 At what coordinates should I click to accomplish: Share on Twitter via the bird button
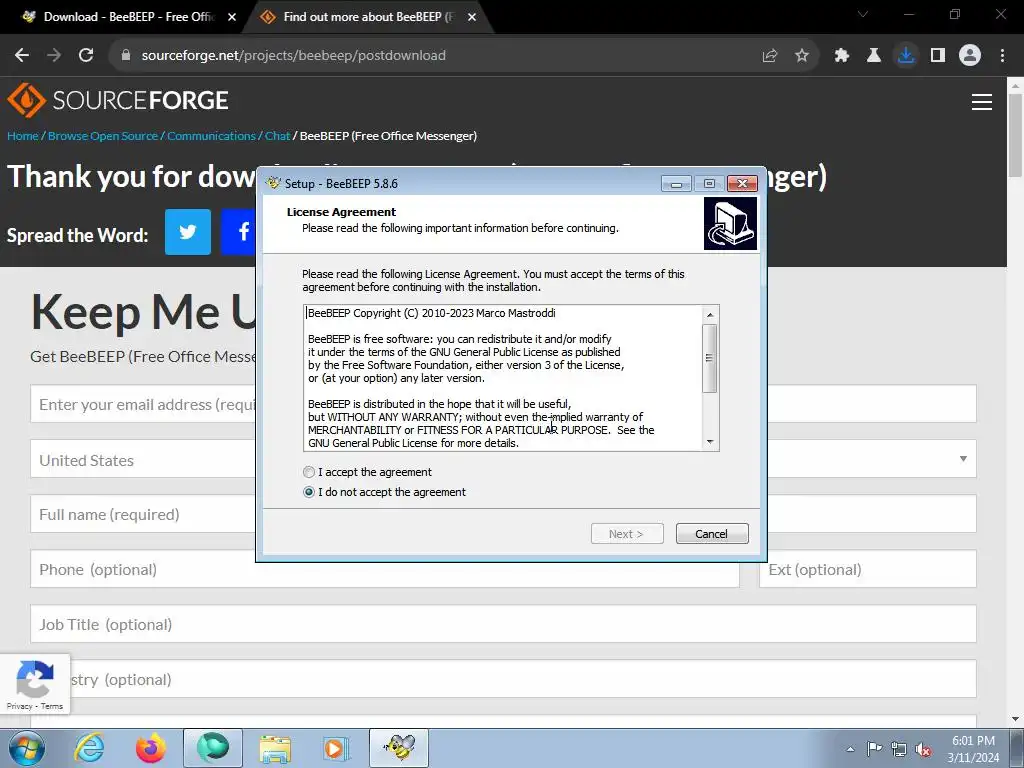(x=187, y=232)
